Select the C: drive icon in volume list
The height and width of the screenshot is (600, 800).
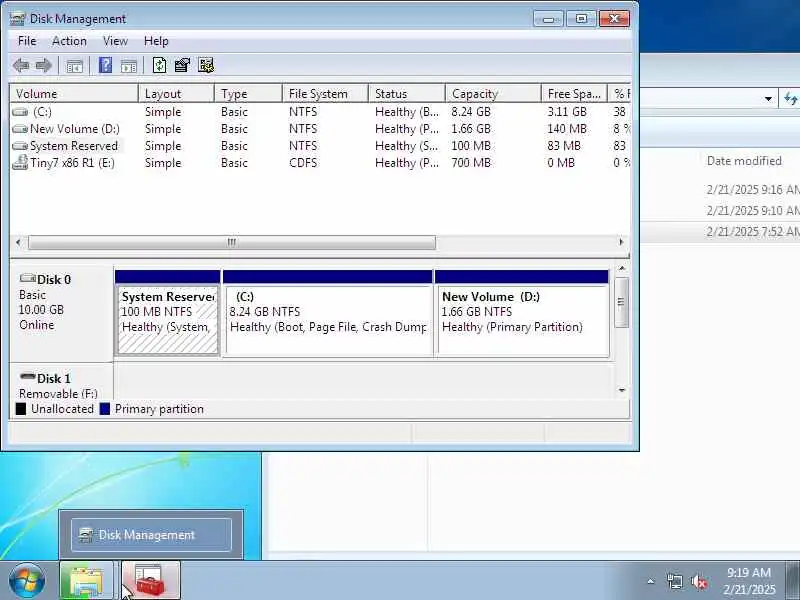[20, 112]
